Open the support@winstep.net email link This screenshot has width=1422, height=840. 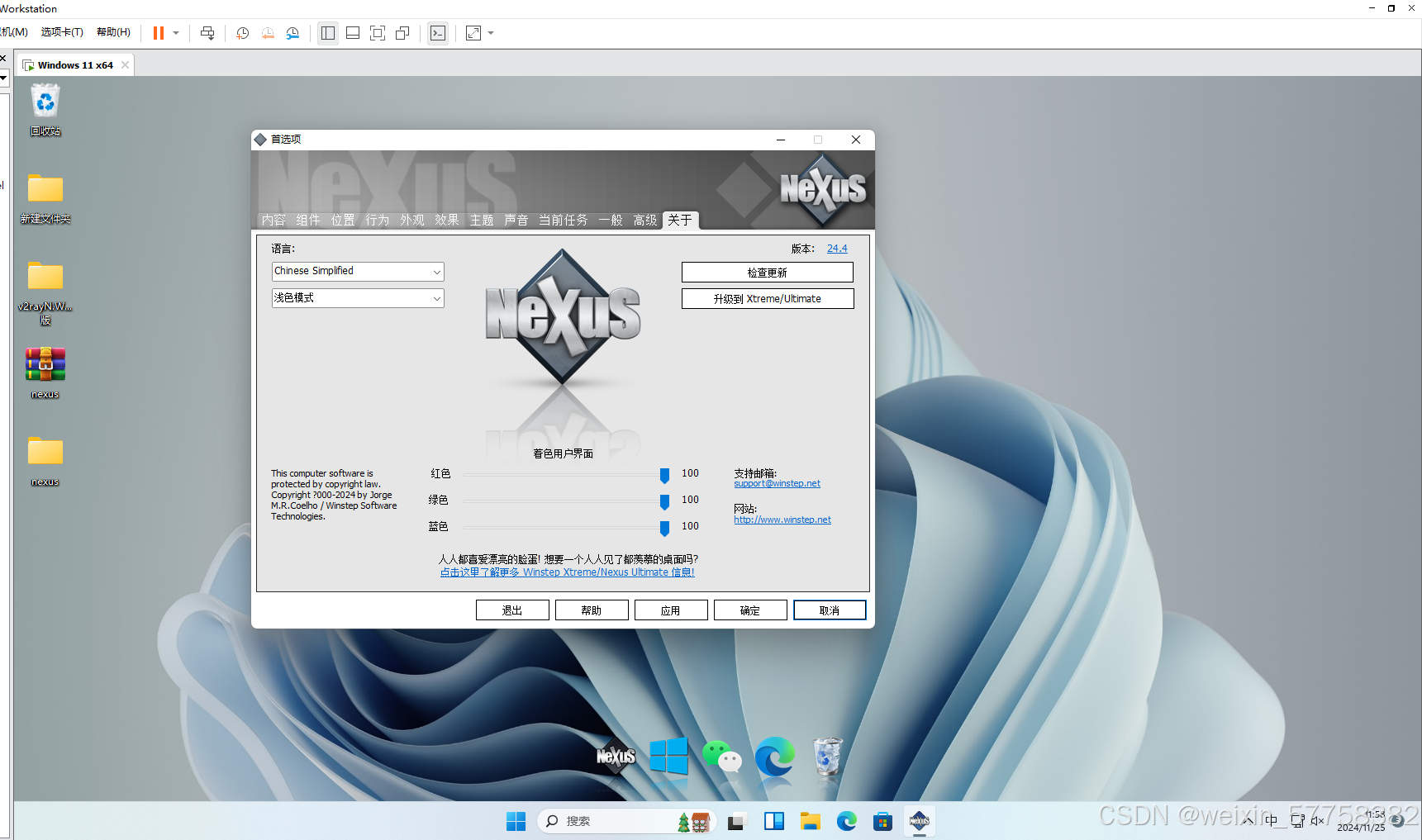(777, 484)
